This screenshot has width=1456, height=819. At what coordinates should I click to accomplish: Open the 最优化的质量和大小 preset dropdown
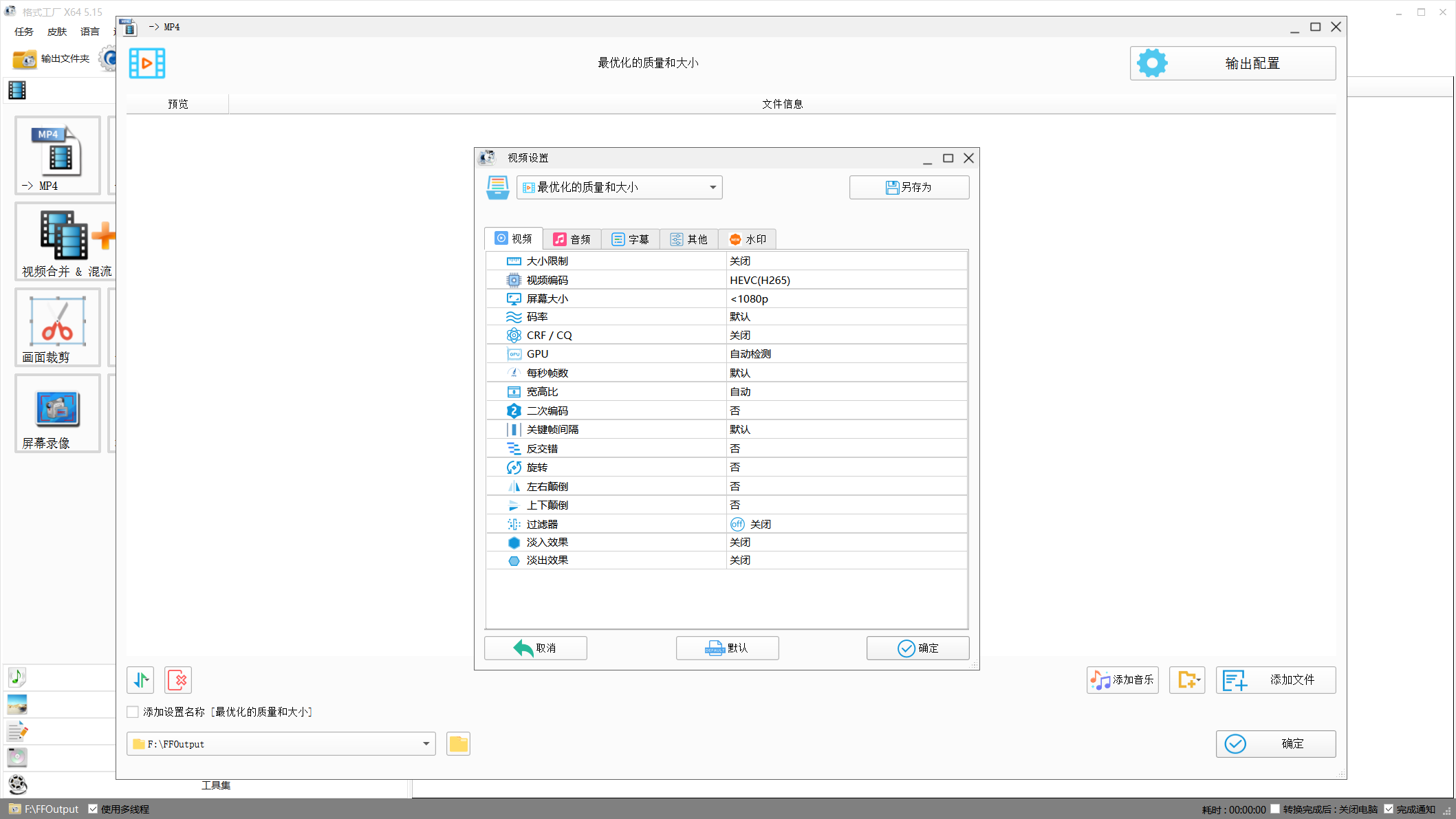pyautogui.click(x=619, y=187)
